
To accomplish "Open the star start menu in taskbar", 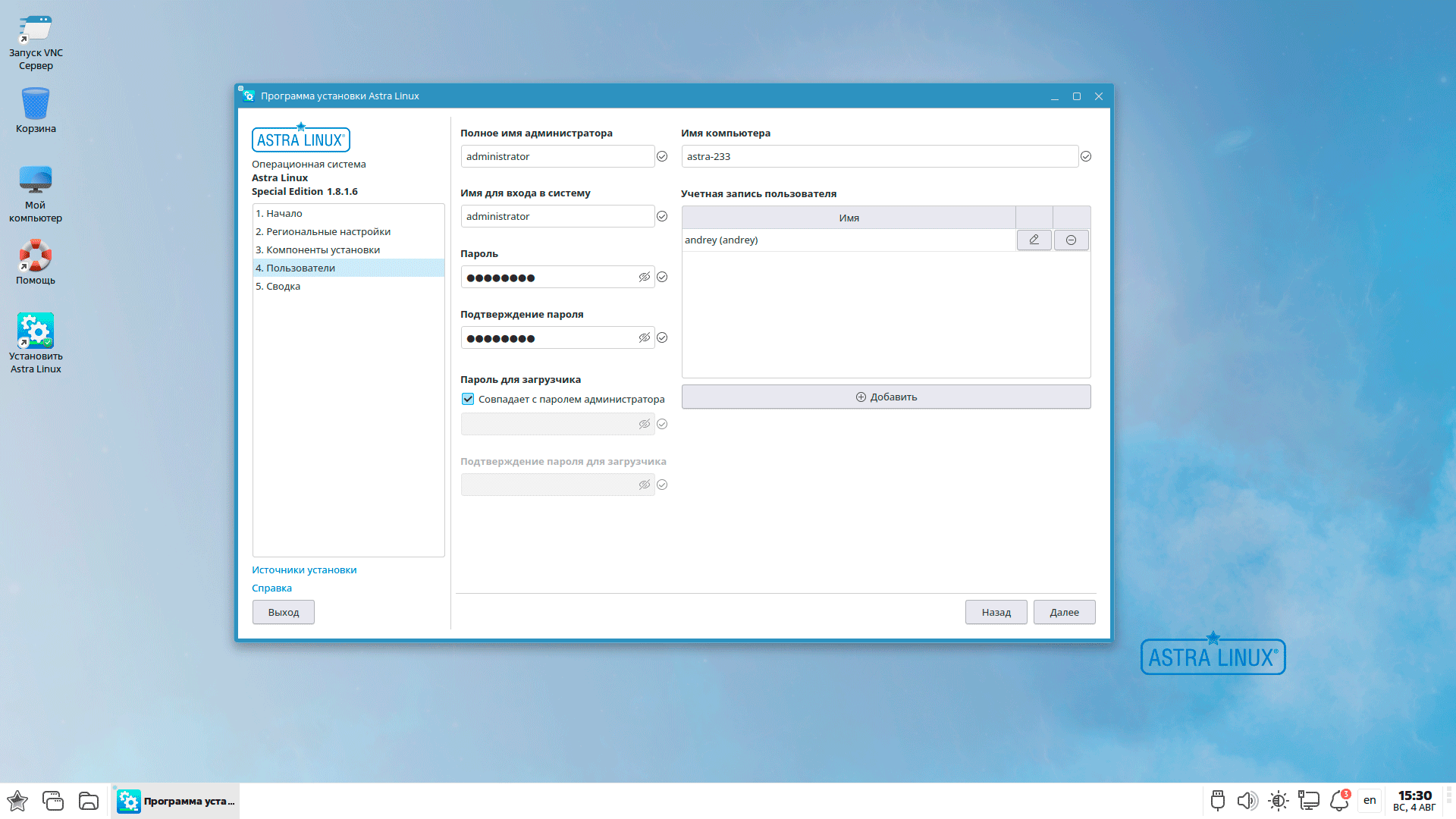I will click(x=17, y=801).
